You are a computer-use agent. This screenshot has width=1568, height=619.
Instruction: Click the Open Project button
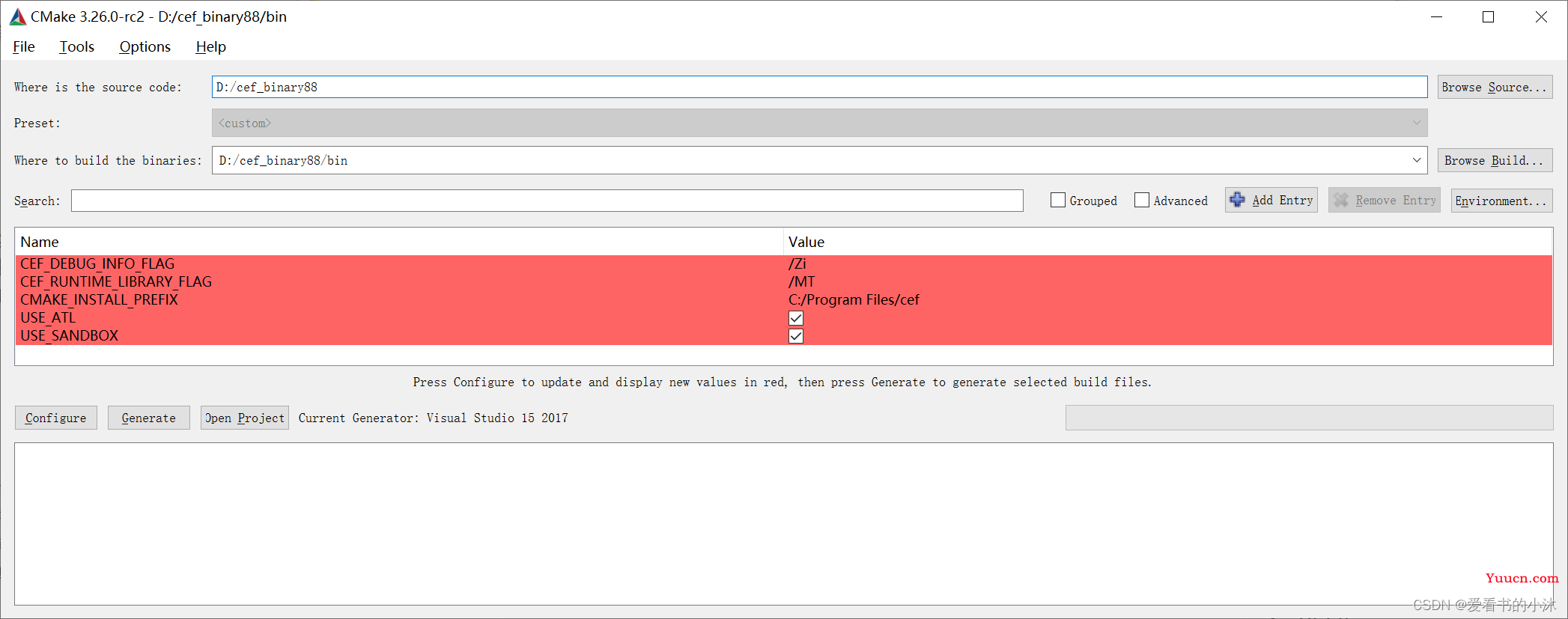[x=245, y=418]
